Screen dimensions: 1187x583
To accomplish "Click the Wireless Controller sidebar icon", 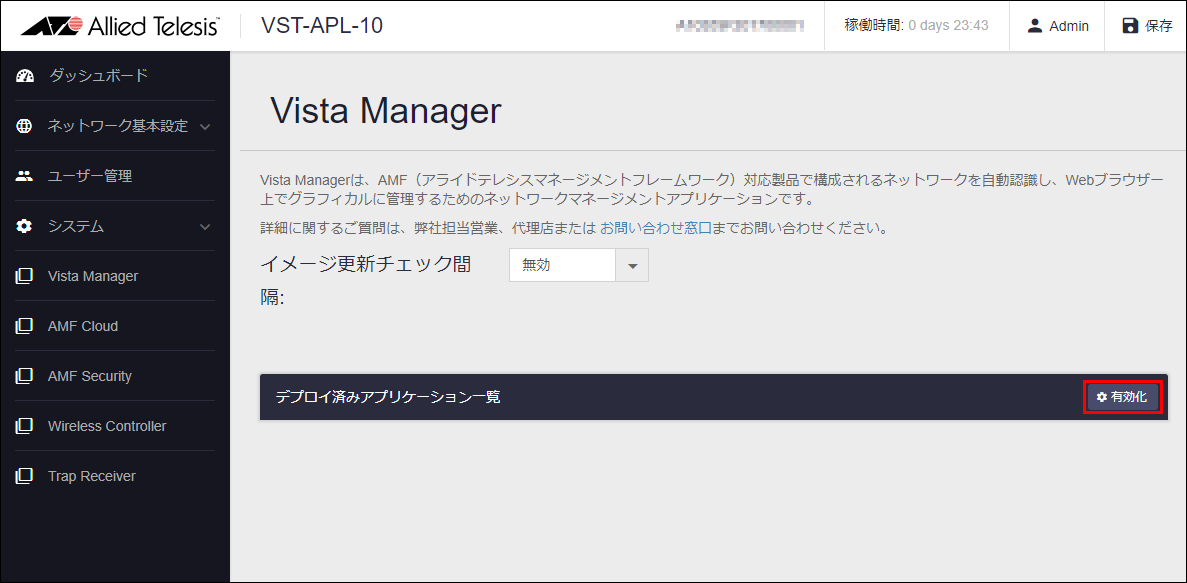I will (x=24, y=426).
